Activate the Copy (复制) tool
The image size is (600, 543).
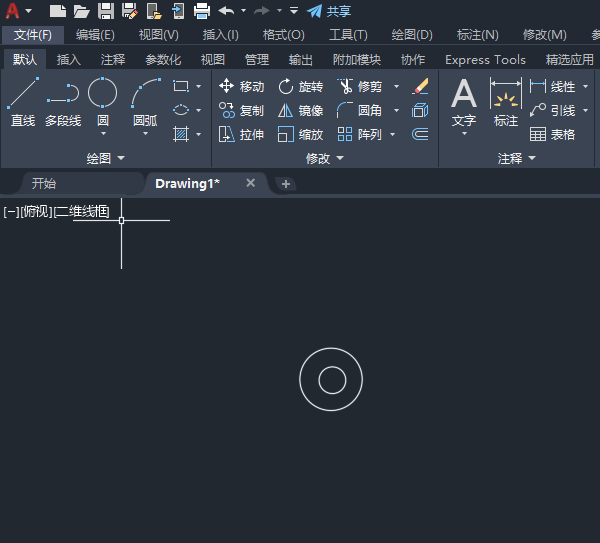241,111
